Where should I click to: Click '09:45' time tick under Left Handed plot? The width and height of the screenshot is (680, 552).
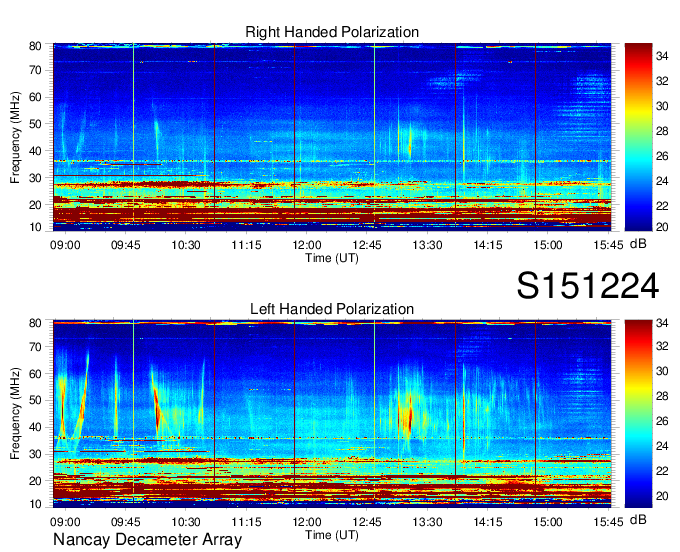point(126,522)
